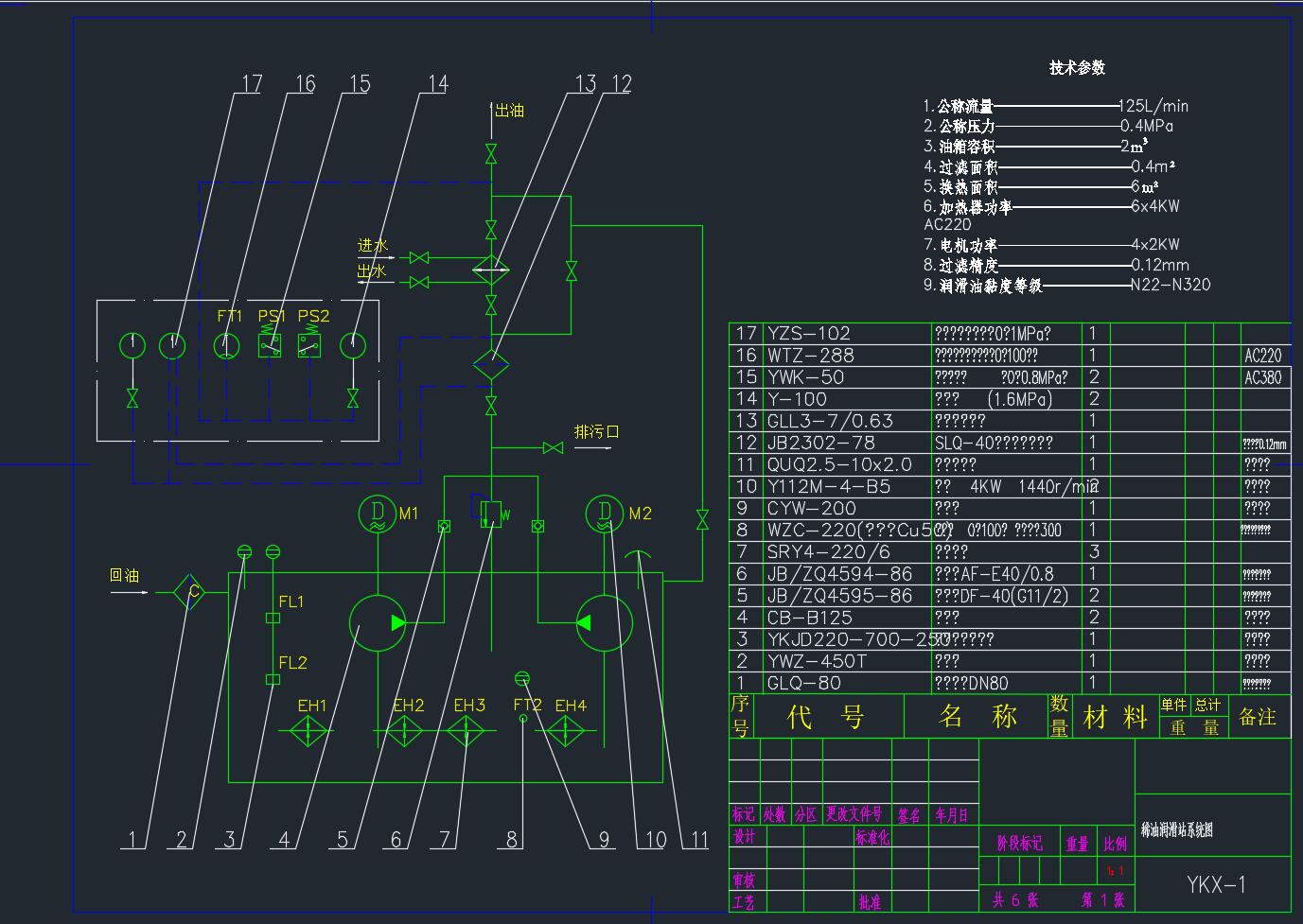Image resolution: width=1303 pixels, height=924 pixels.
Task: Click the PS2 pressure switch symbol
Action: pos(308,345)
